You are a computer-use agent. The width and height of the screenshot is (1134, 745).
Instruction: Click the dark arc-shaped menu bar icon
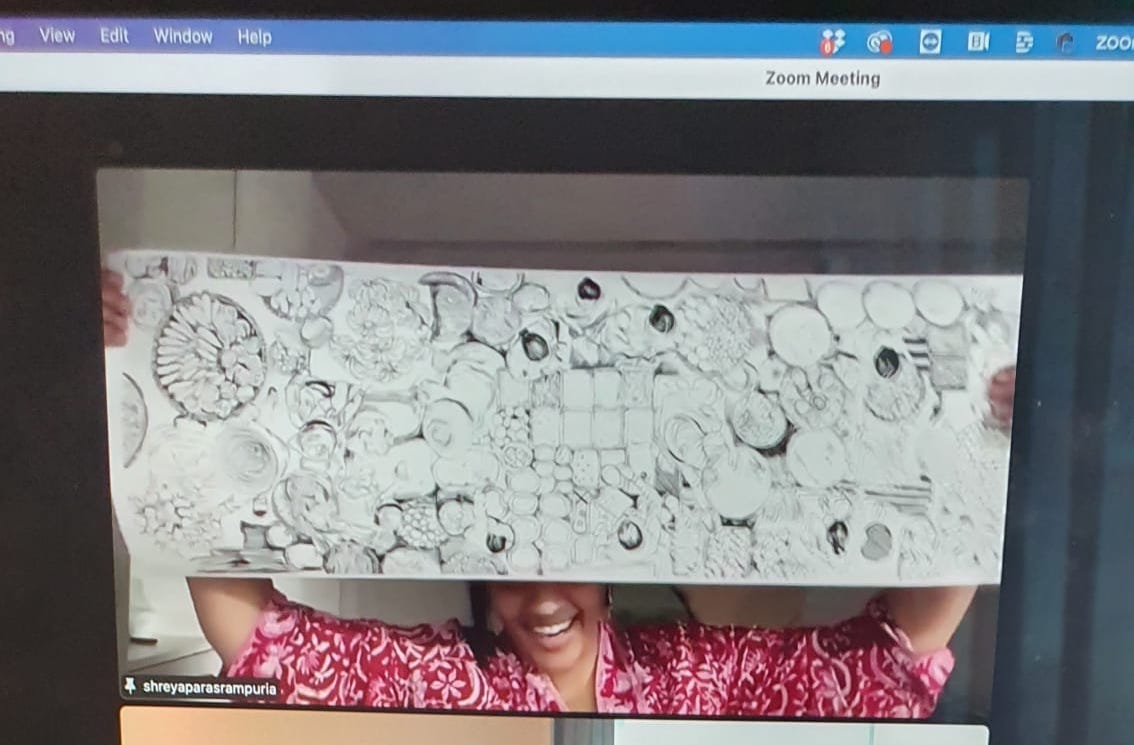click(1065, 43)
